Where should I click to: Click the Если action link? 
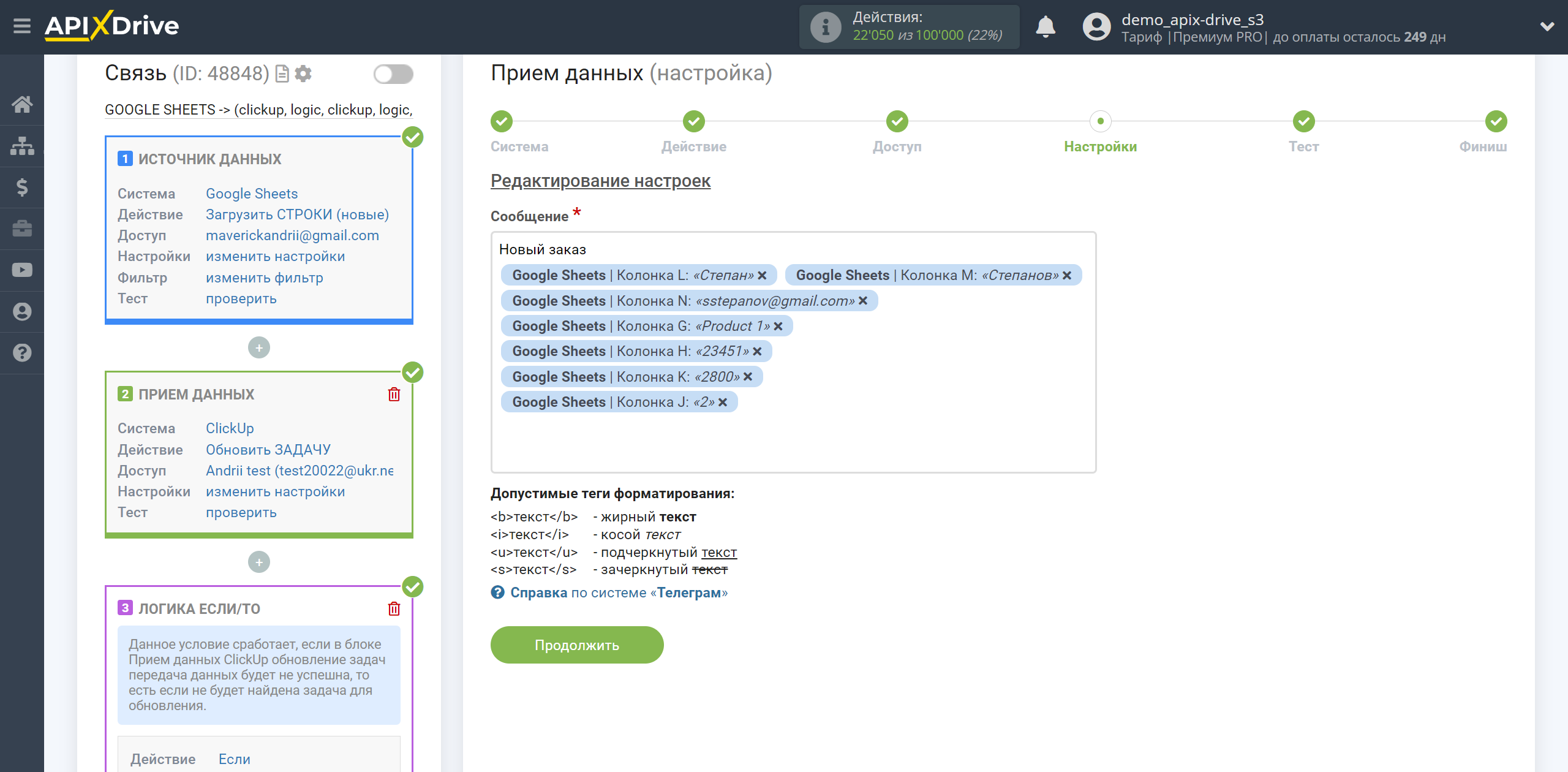(235, 759)
